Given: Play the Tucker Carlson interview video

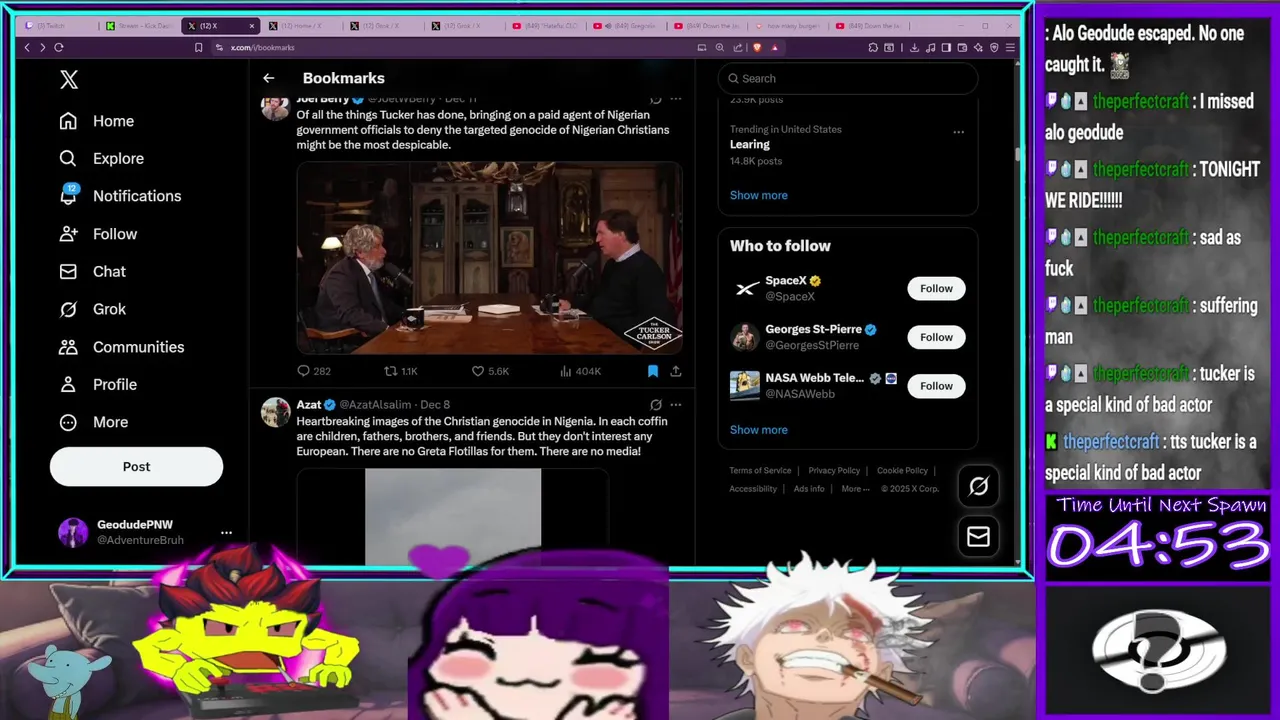Looking at the screenshot, I should 489,257.
